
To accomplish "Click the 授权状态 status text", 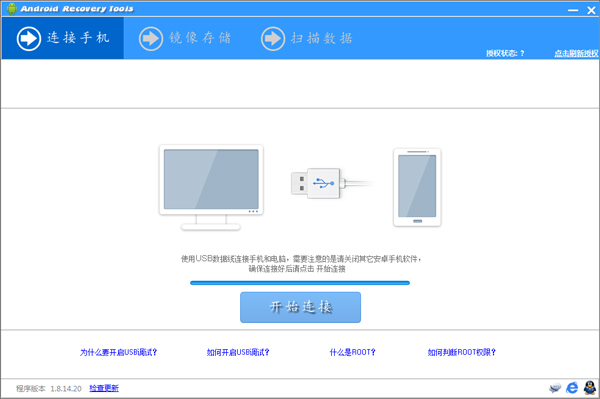I will click(x=505, y=54).
